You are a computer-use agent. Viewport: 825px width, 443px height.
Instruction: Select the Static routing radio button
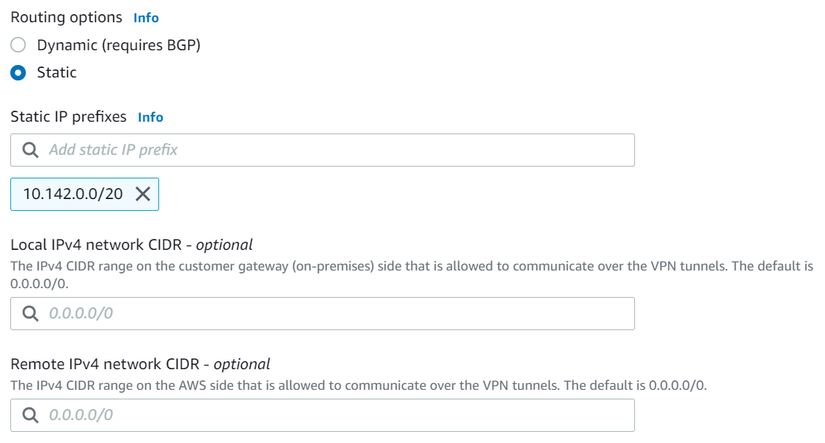point(18,73)
